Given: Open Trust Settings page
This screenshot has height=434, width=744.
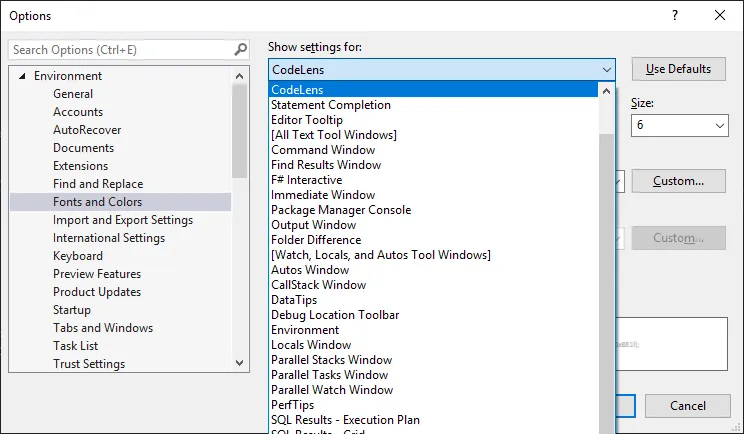Looking at the screenshot, I should click(x=89, y=364).
